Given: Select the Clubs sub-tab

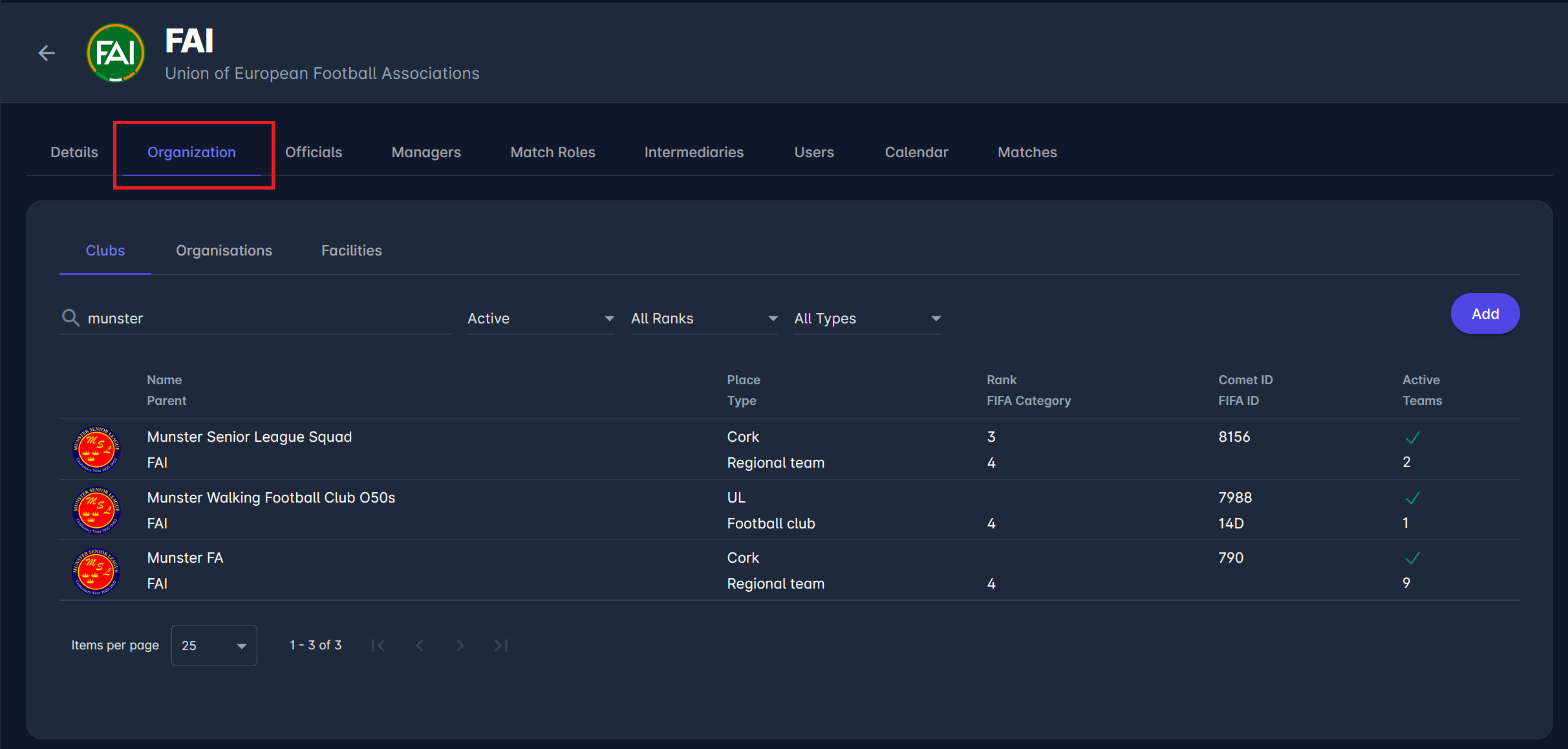Looking at the screenshot, I should point(105,250).
